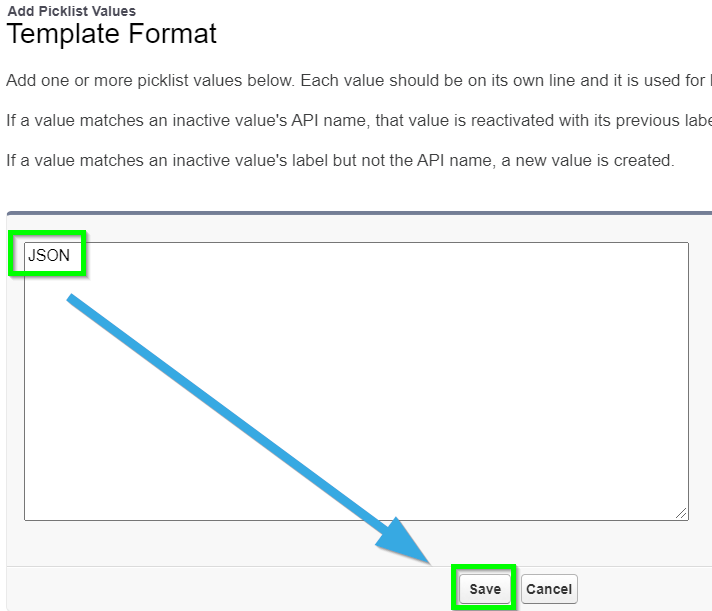Screen dimensions: 712x611
Task: Click the textarea resize handle corner
Action: 681,513
